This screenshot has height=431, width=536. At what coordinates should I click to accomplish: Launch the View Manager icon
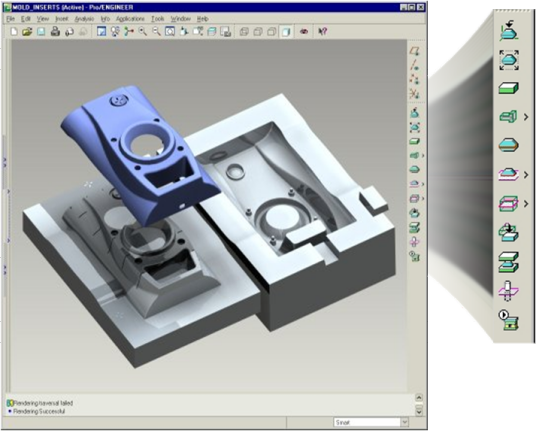(x=226, y=32)
